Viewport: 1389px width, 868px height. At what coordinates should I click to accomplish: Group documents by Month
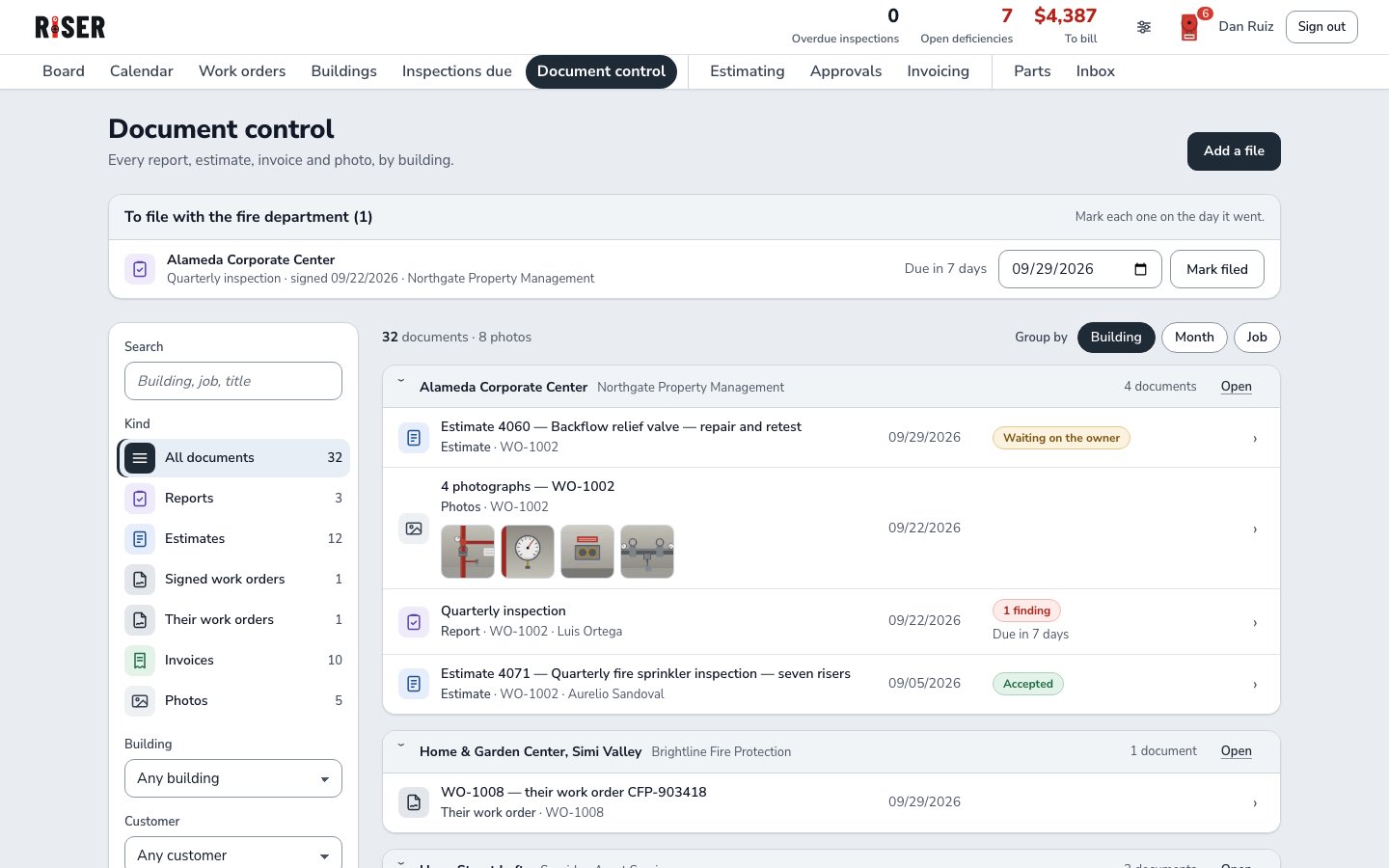pyautogui.click(x=1194, y=338)
